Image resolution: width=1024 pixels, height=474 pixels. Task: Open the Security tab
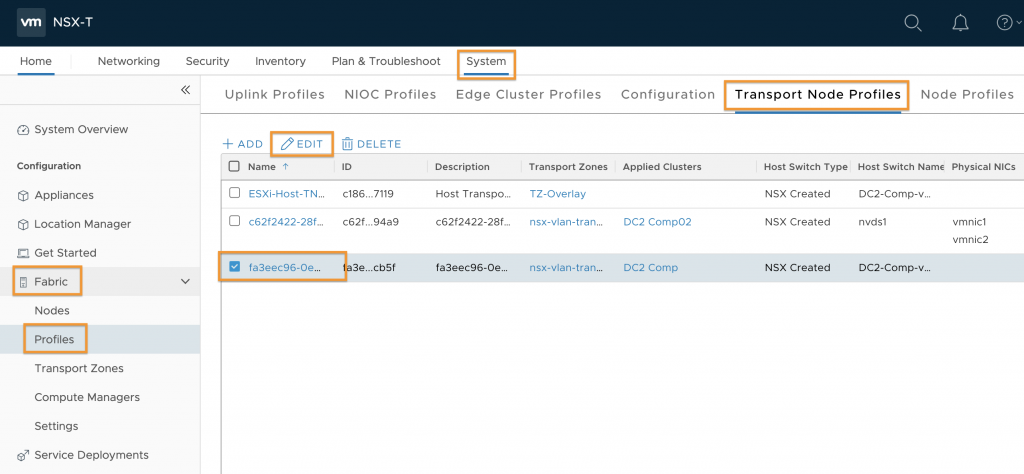207,61
